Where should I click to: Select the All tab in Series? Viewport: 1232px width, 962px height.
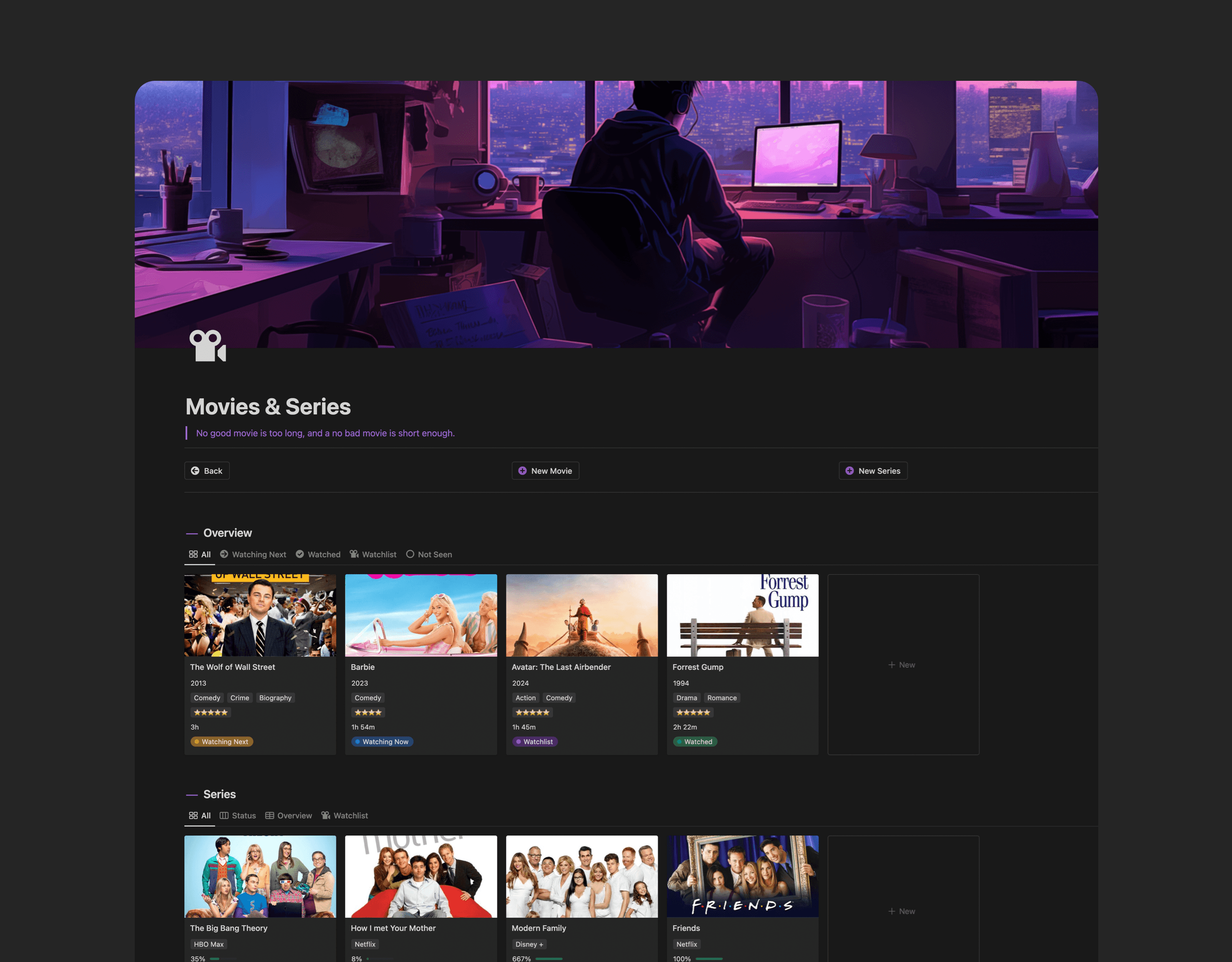(x=200, y=815)
